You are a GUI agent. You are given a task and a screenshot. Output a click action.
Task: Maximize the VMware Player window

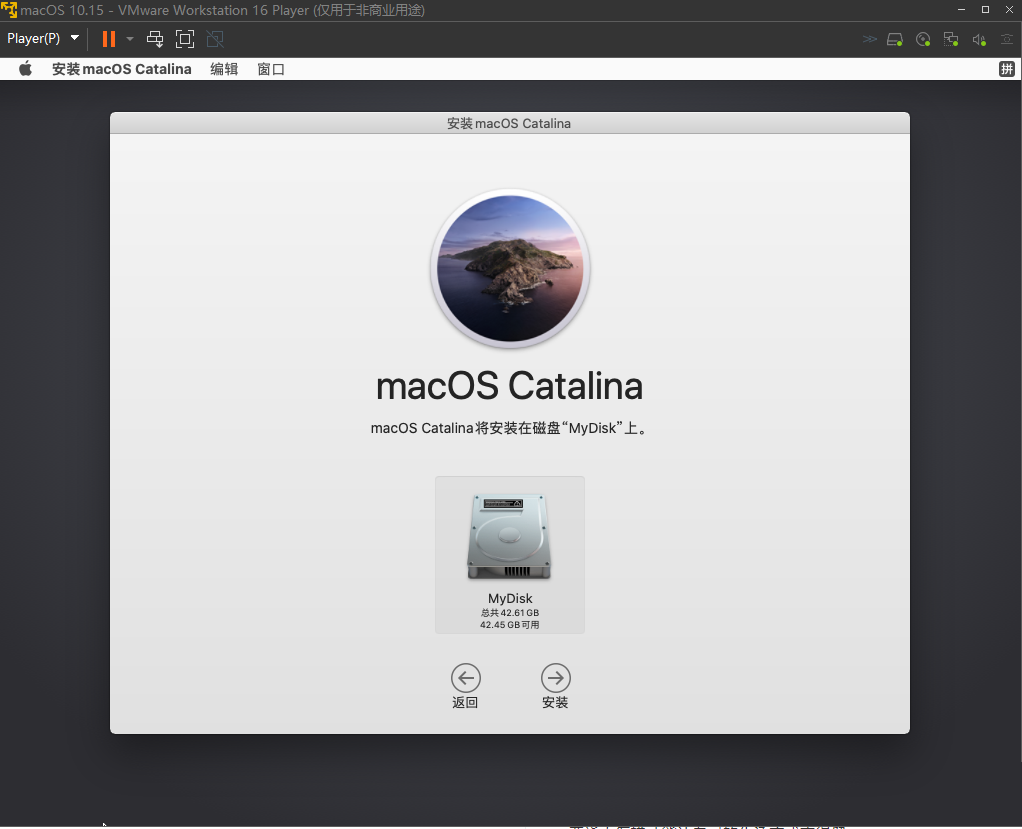pos(986,10)
